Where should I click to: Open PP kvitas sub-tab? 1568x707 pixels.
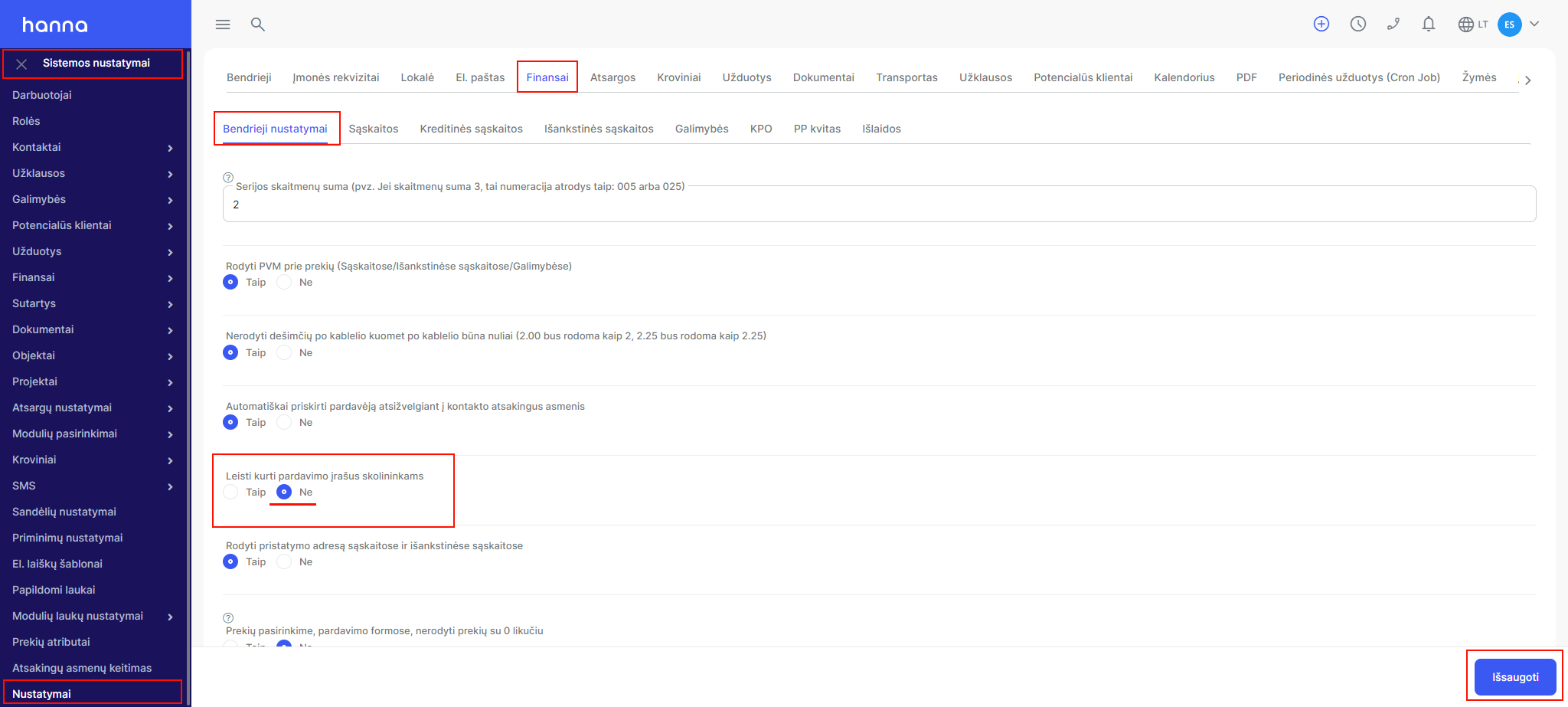click(x=817, y=129)
